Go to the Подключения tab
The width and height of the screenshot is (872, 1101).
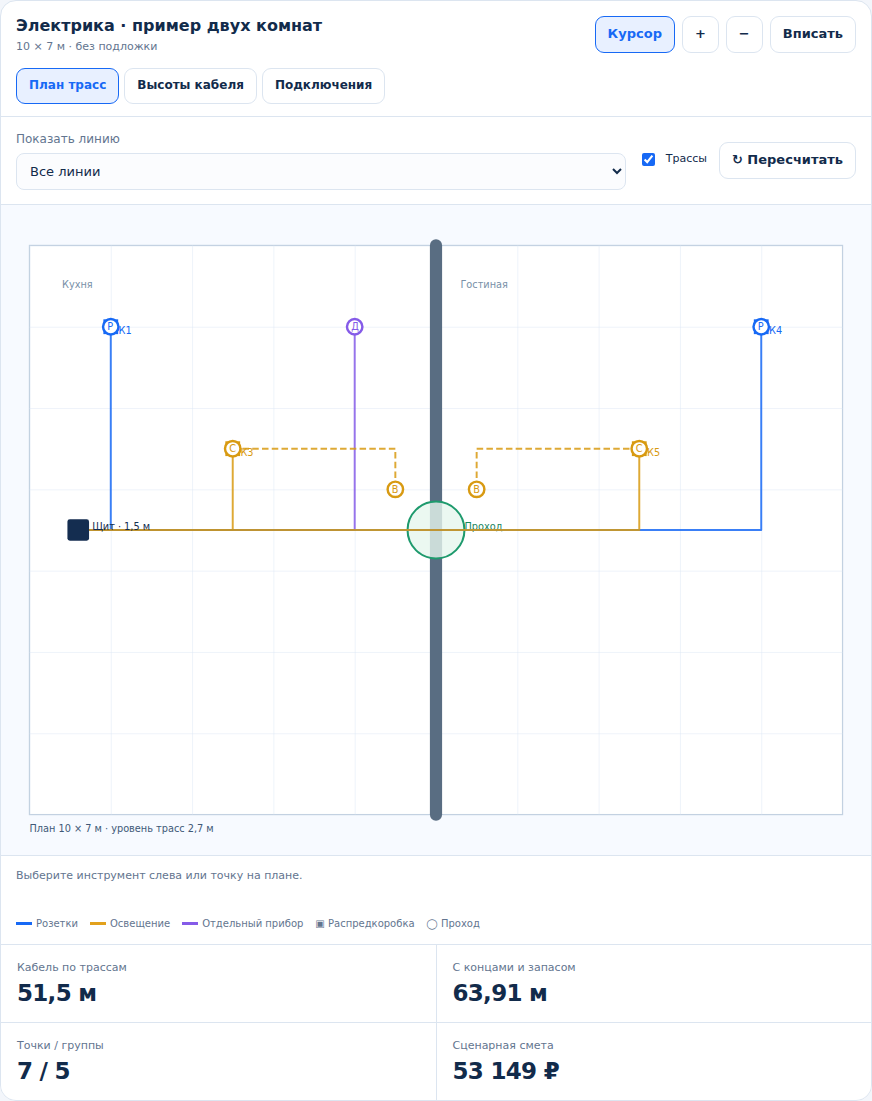323,86
